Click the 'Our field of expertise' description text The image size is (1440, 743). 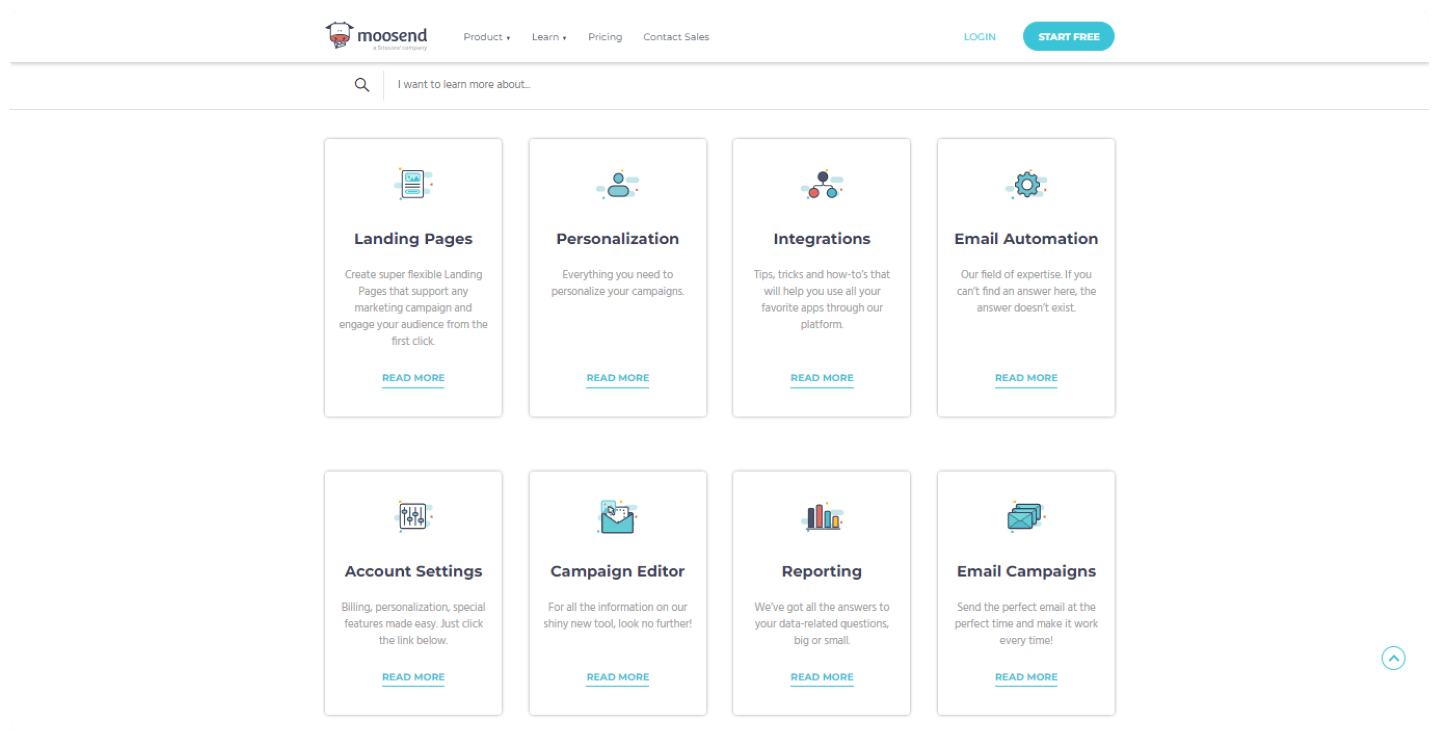(1026, 291)
